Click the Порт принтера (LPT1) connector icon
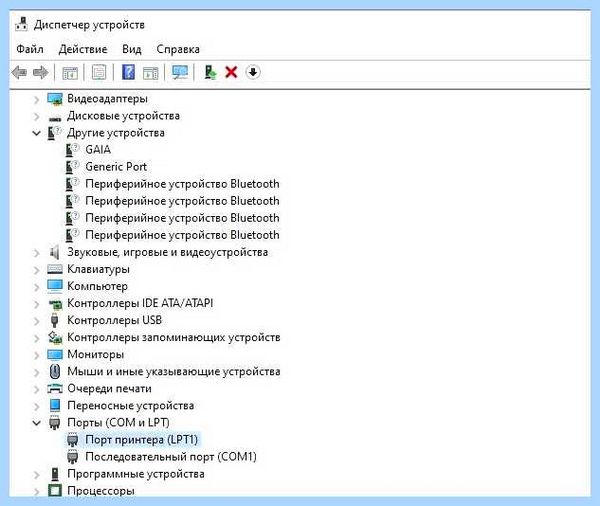 coord(72,440)
